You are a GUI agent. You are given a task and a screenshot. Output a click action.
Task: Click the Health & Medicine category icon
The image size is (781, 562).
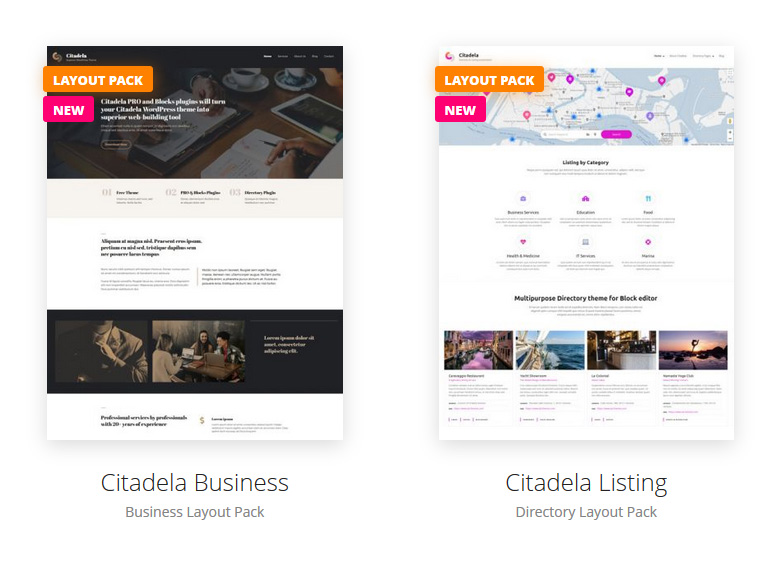(x=523, y=242)
